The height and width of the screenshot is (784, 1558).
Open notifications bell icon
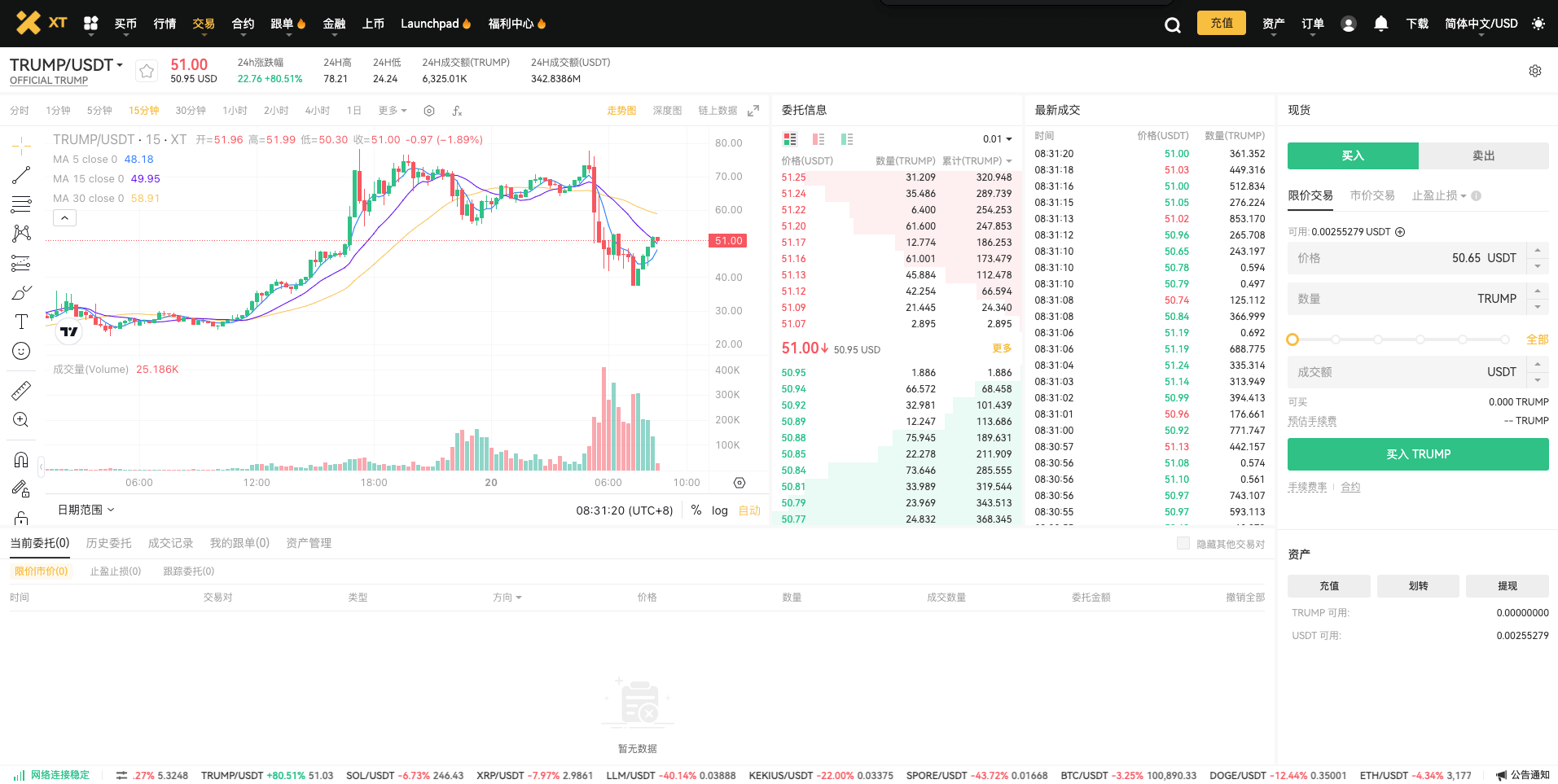1380,24
